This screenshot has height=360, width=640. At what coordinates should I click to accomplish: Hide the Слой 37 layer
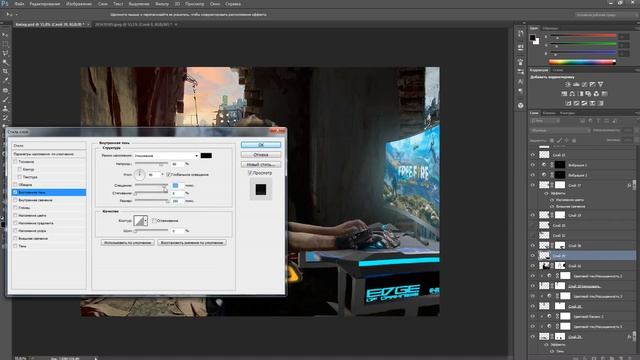pos(532,185)
